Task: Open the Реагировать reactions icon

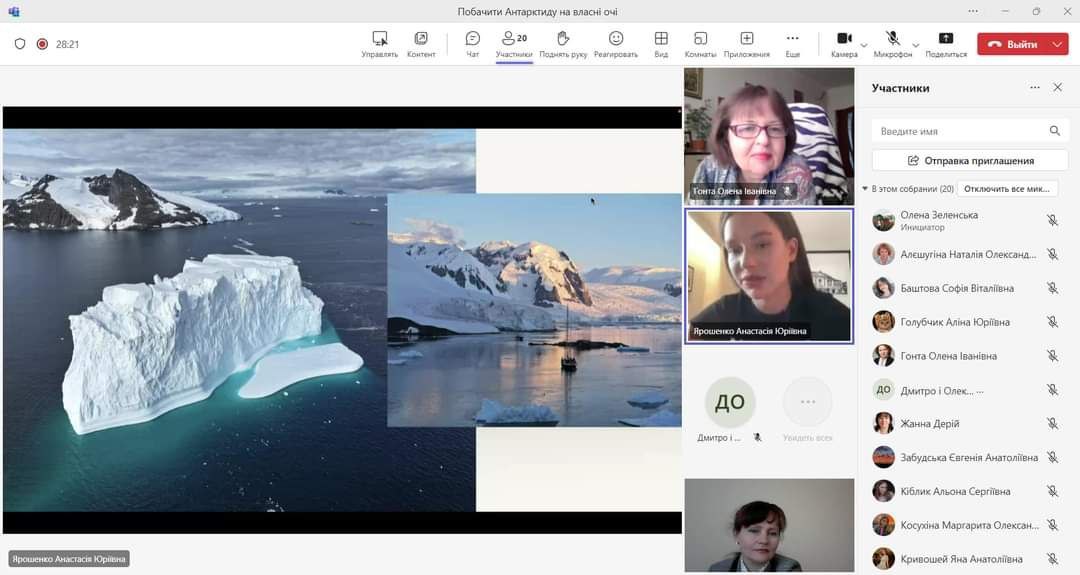Action: 616,39
